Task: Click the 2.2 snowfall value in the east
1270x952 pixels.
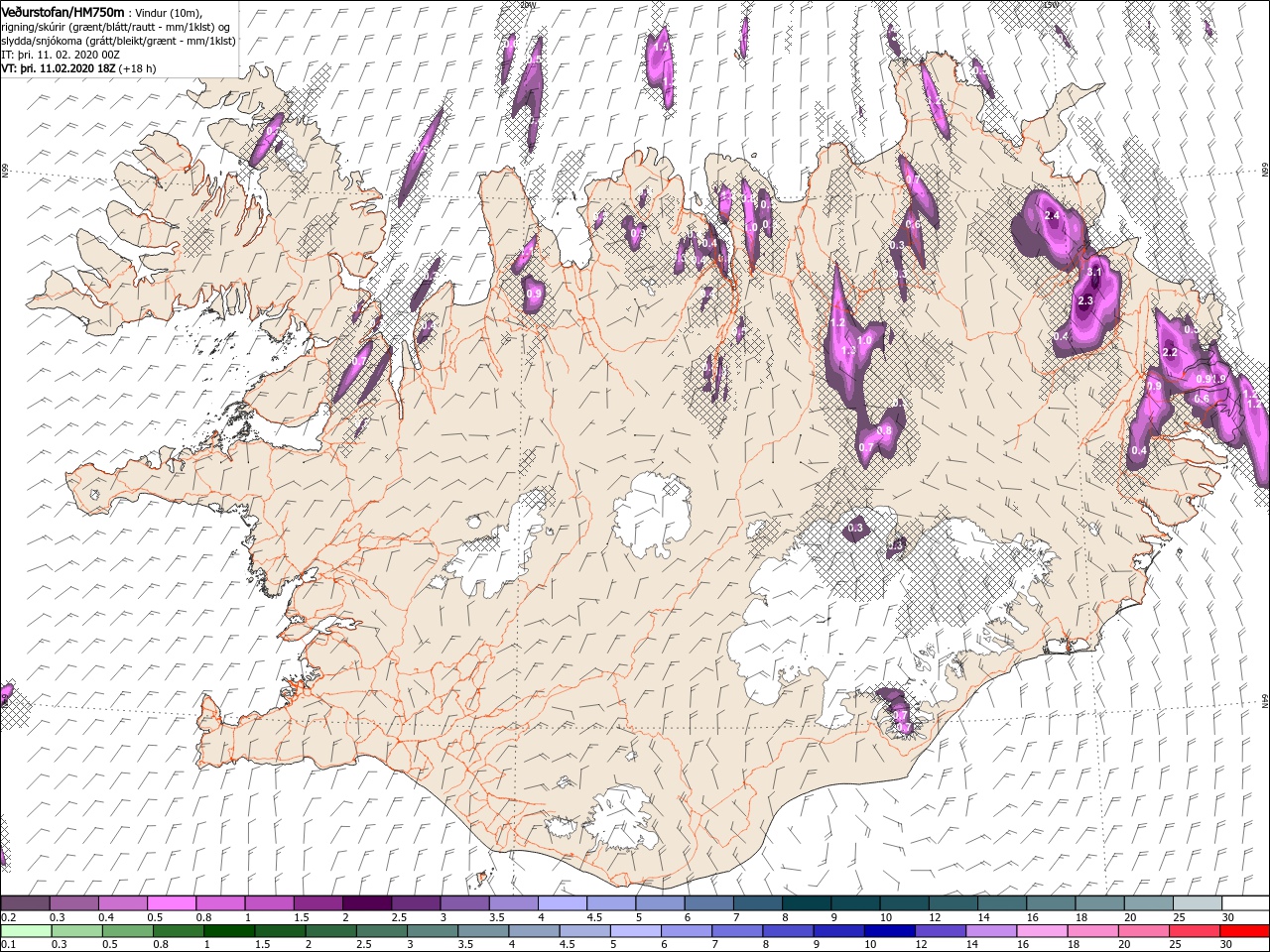Action: point(1169,353)
